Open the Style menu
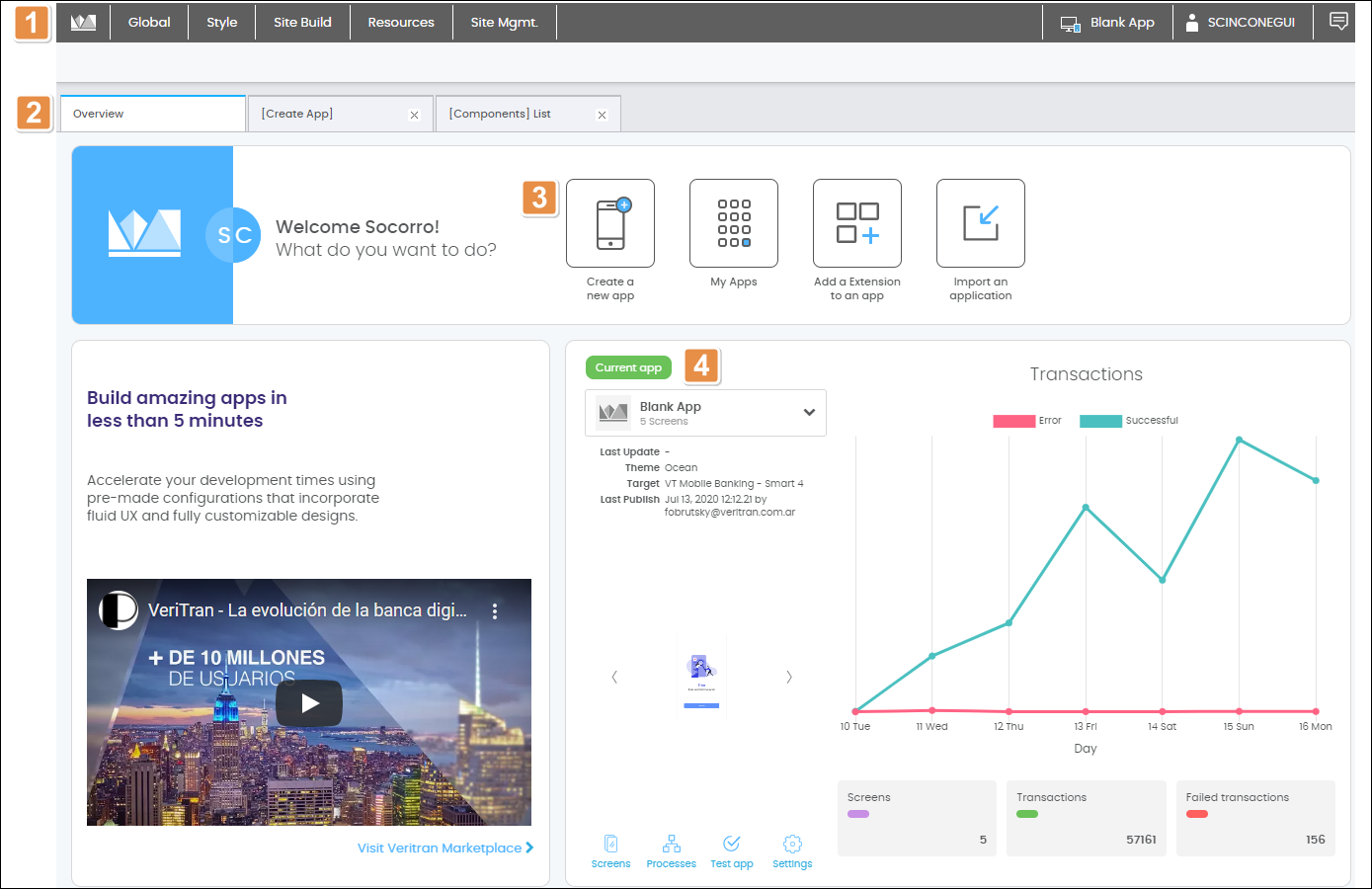 point(222,22)
